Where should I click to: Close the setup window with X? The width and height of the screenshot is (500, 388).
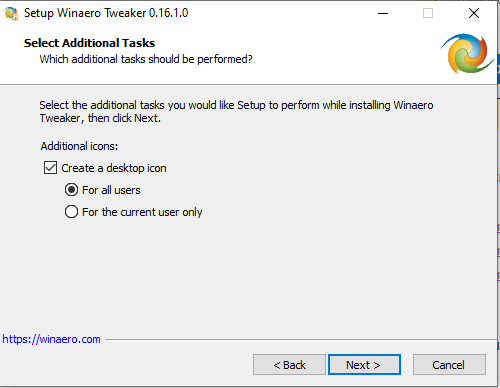point(474,13)
